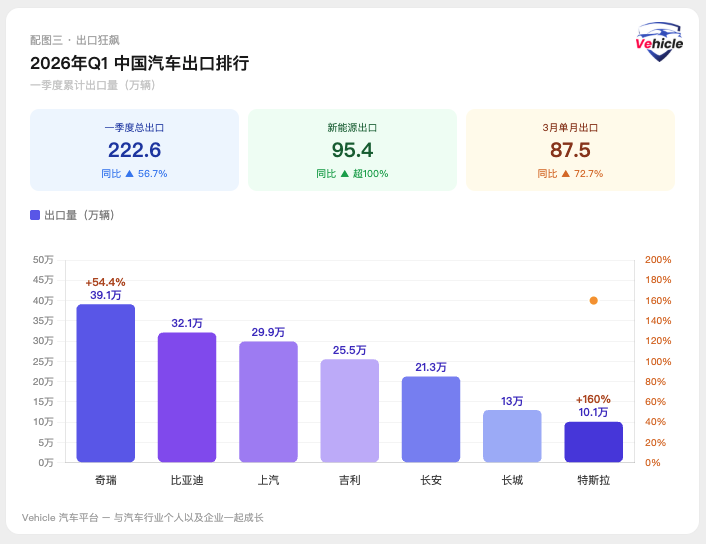Image resolution: width=706 pixels, height=544 pixels.
Task: Click the 比亚迪 bar
Action: [187, 397]
